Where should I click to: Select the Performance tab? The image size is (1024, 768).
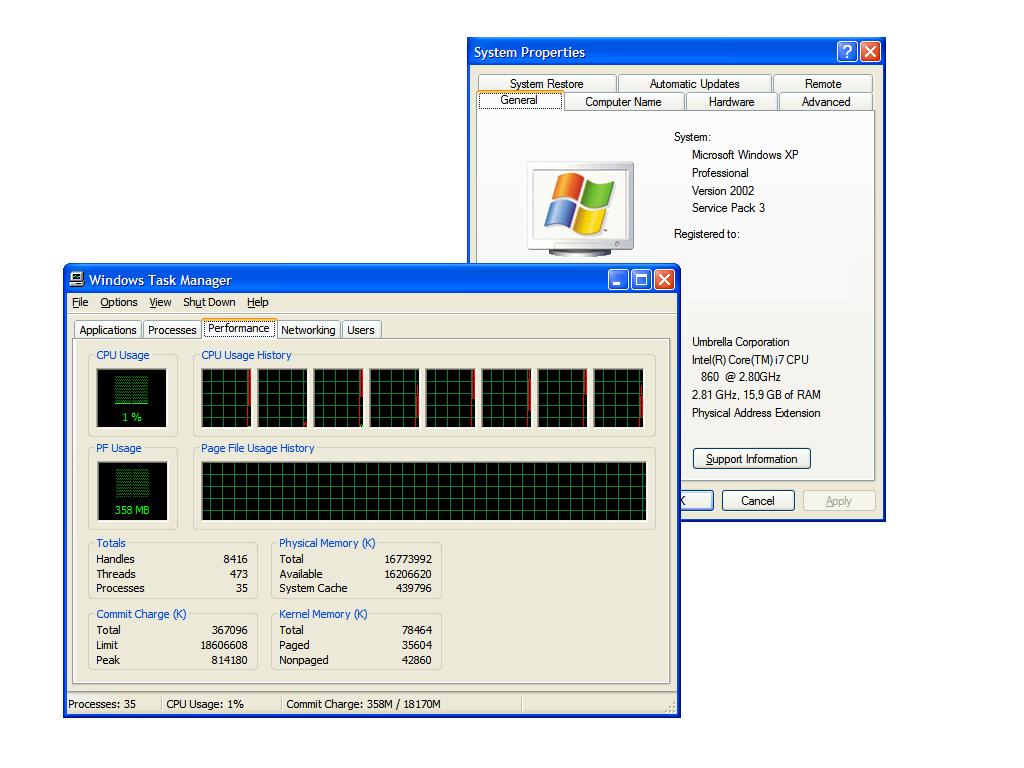point(239,328)
